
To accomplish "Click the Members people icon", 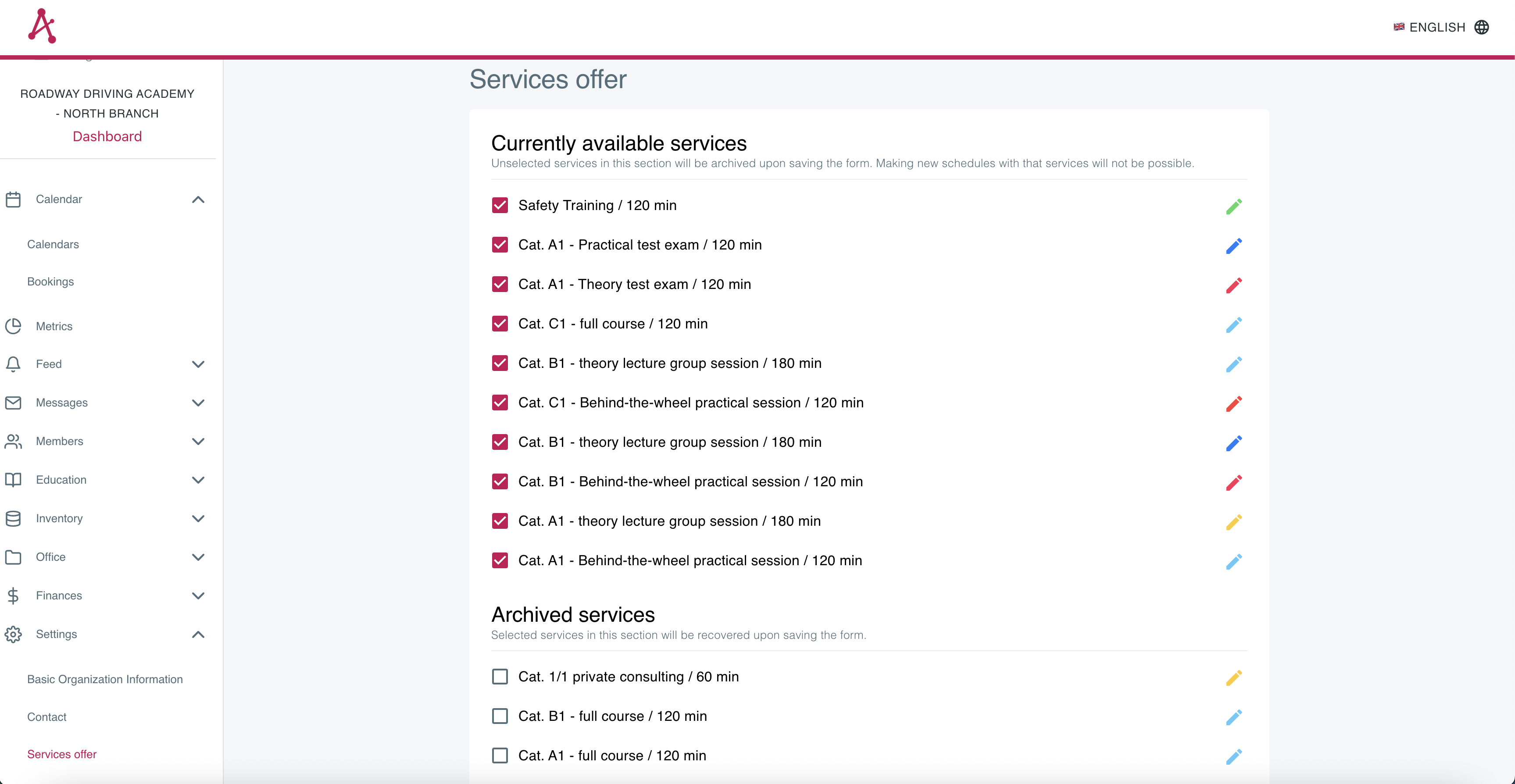I will (14, 441).
